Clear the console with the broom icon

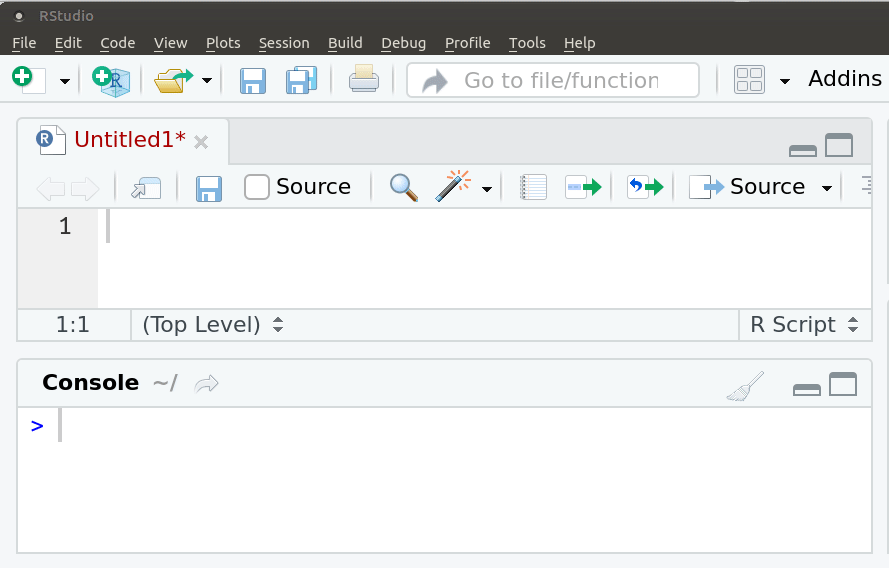point(745,387)
